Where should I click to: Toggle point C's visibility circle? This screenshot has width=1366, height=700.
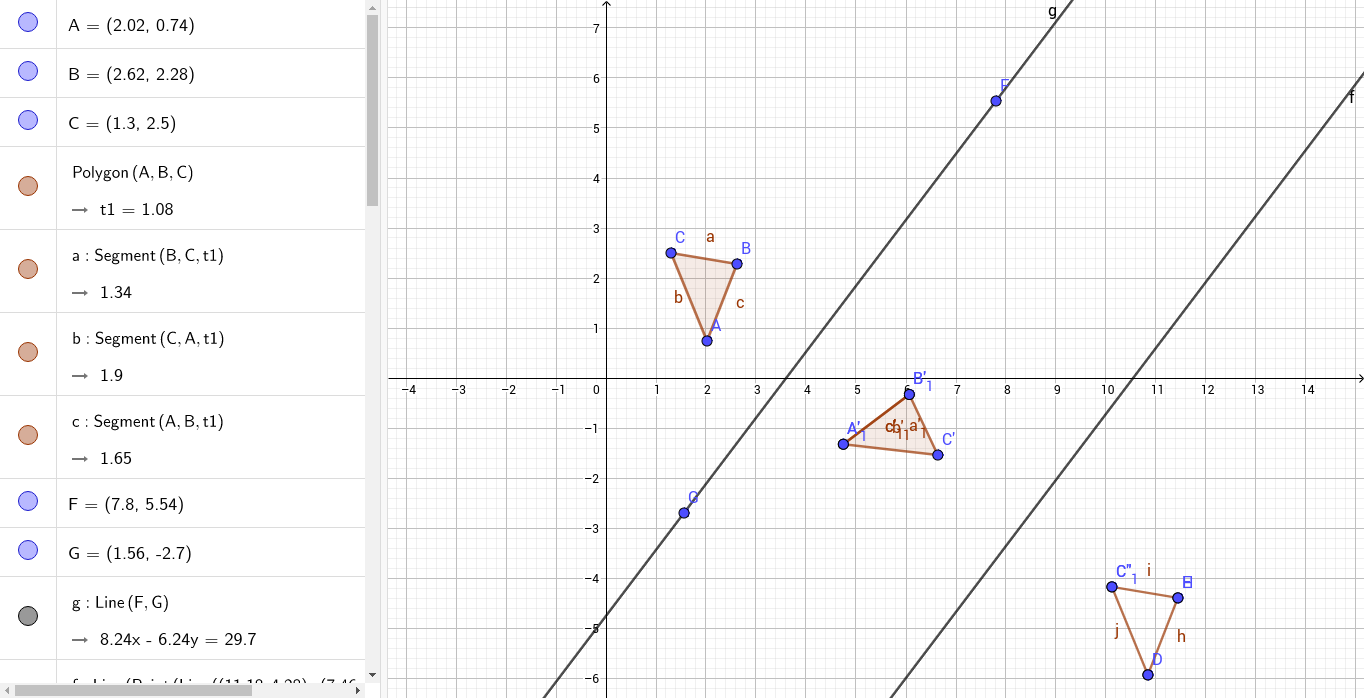27,122
